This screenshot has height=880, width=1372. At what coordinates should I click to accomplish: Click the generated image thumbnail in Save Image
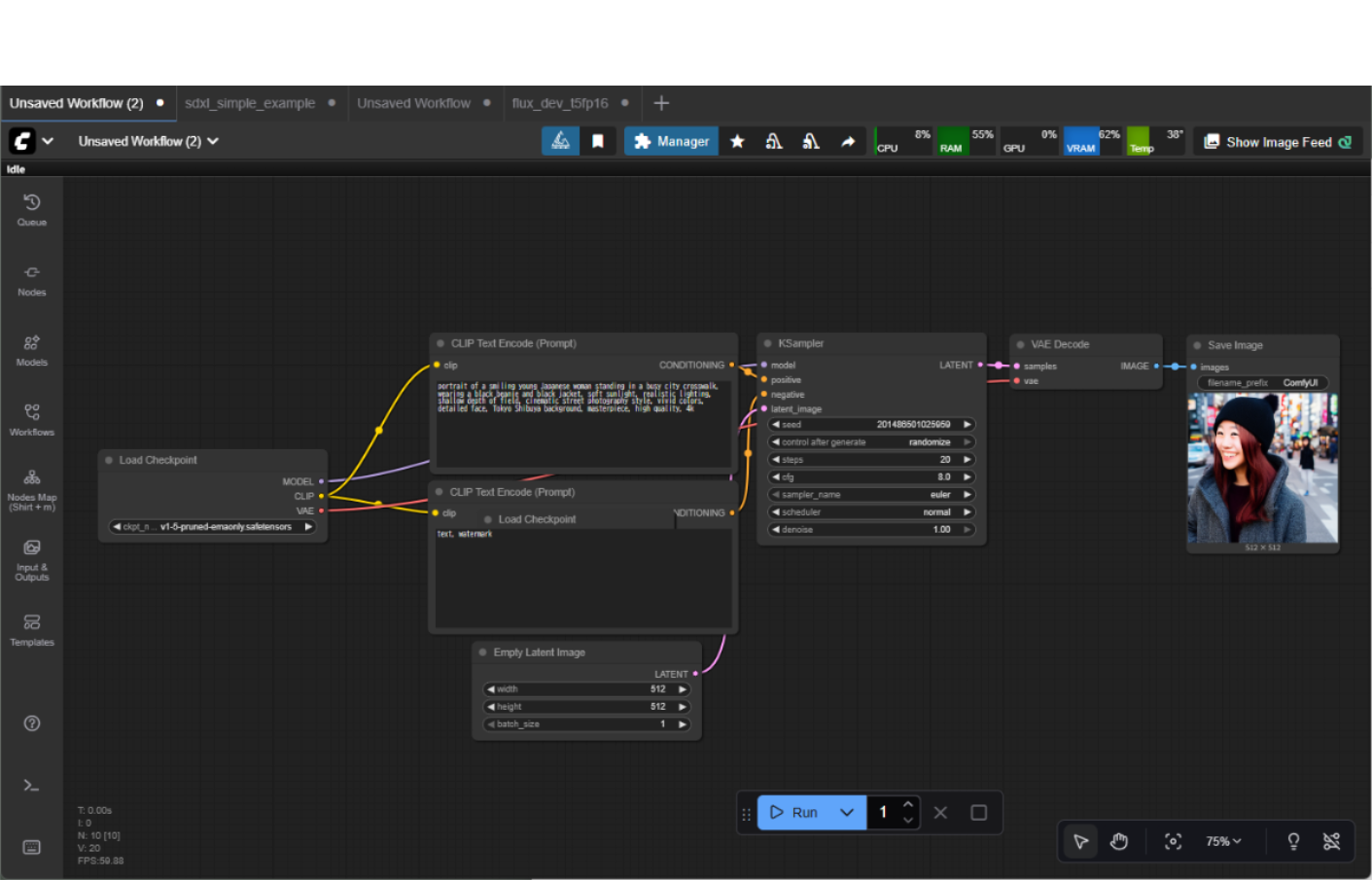(1262, 468)
